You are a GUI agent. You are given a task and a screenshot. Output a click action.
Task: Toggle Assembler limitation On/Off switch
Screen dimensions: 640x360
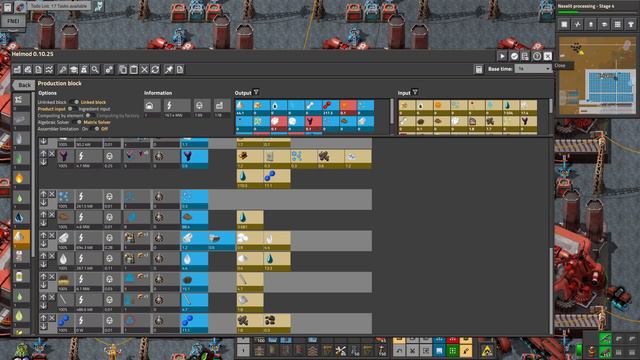coord(96,129)
